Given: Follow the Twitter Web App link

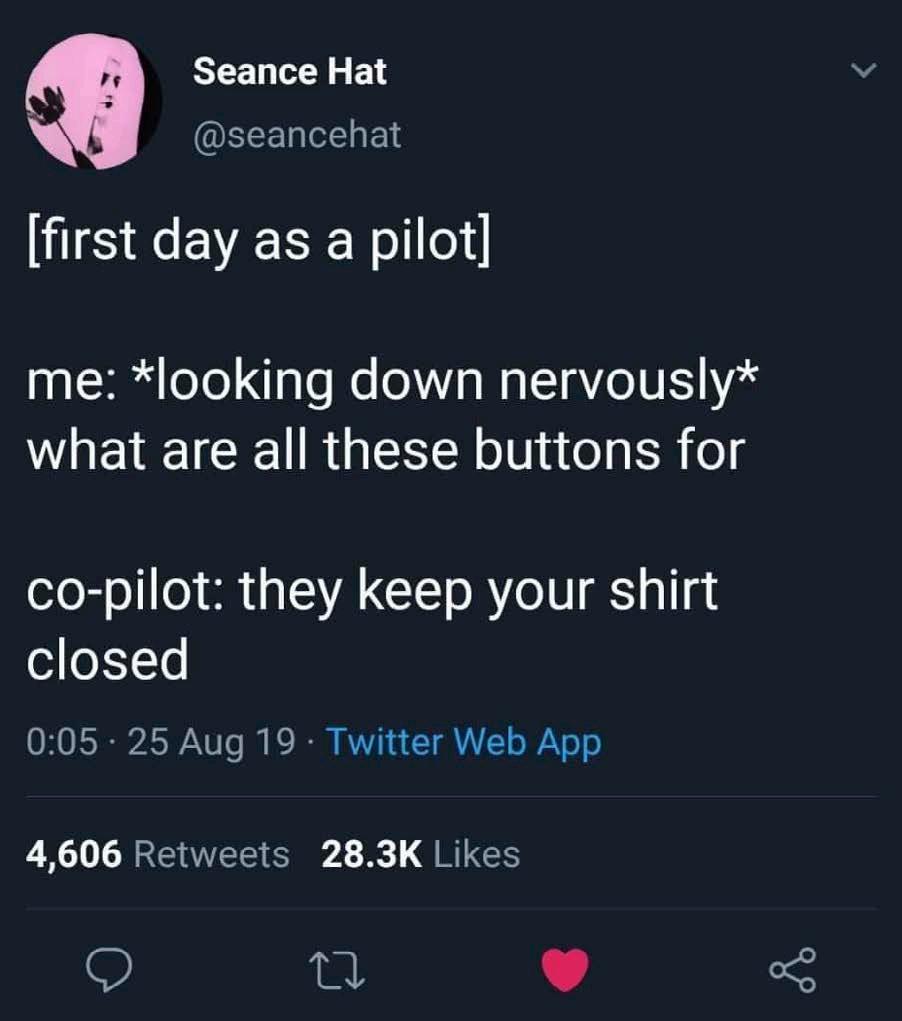Looking at the screenshot, I should (x=464, y=743).
